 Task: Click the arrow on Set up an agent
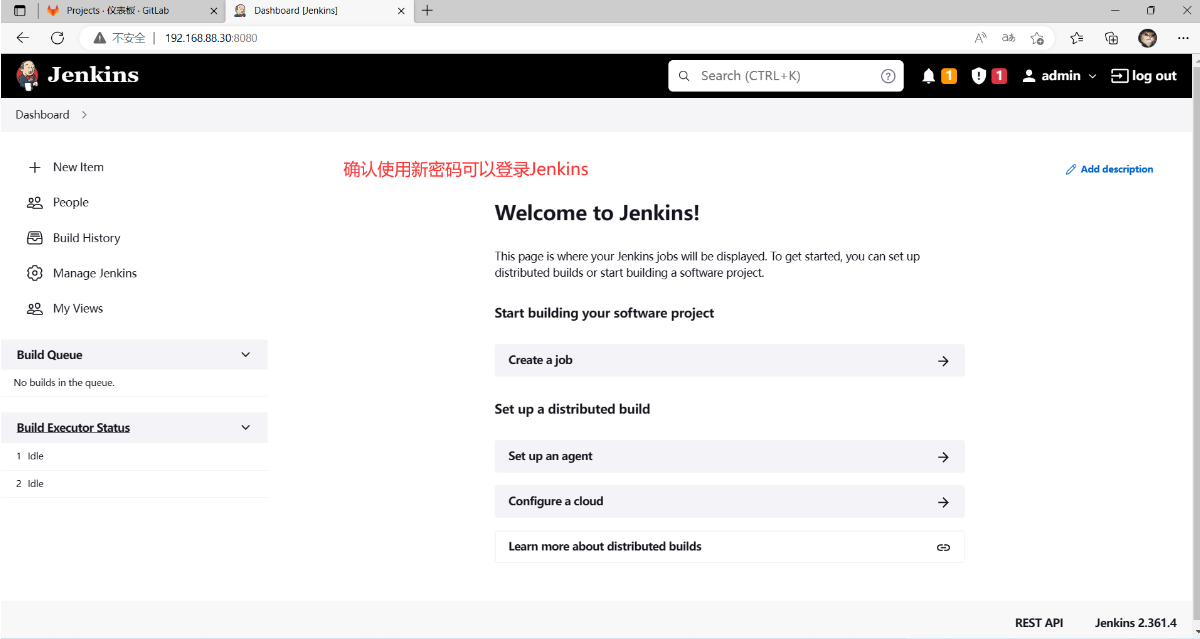click(943, 457)
